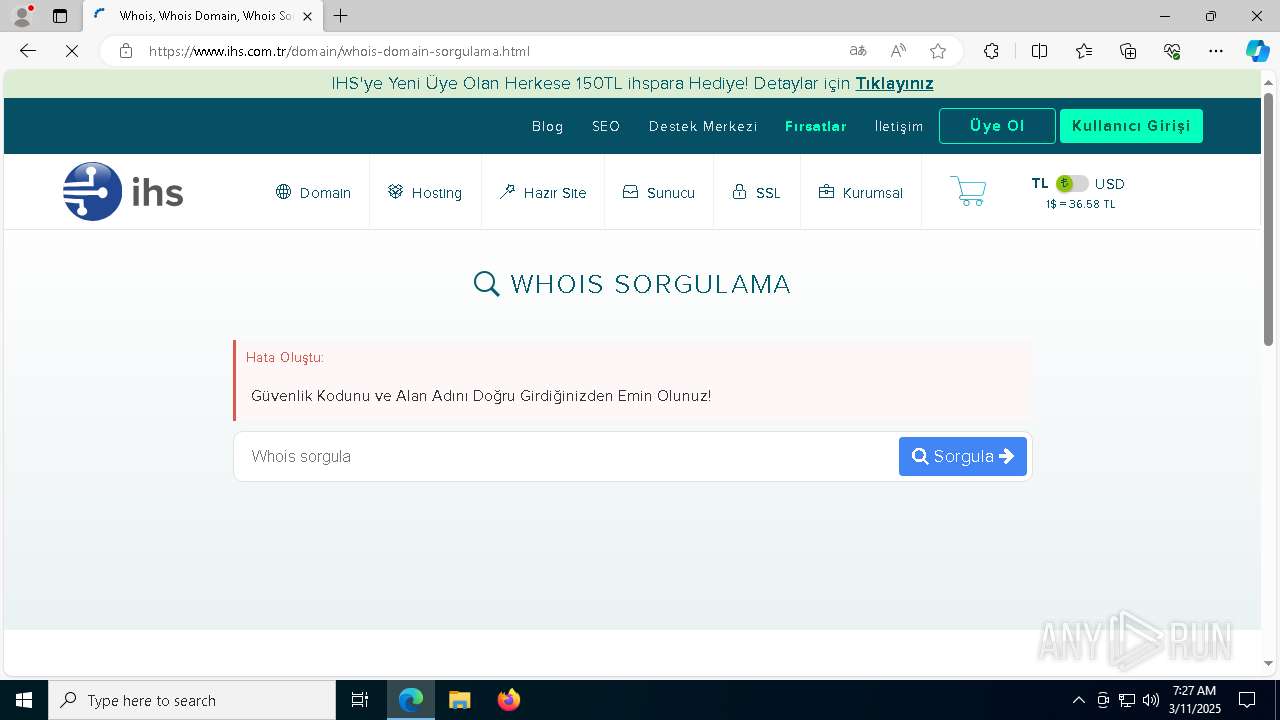Open the translate page icon

click(x=858, y=51)
